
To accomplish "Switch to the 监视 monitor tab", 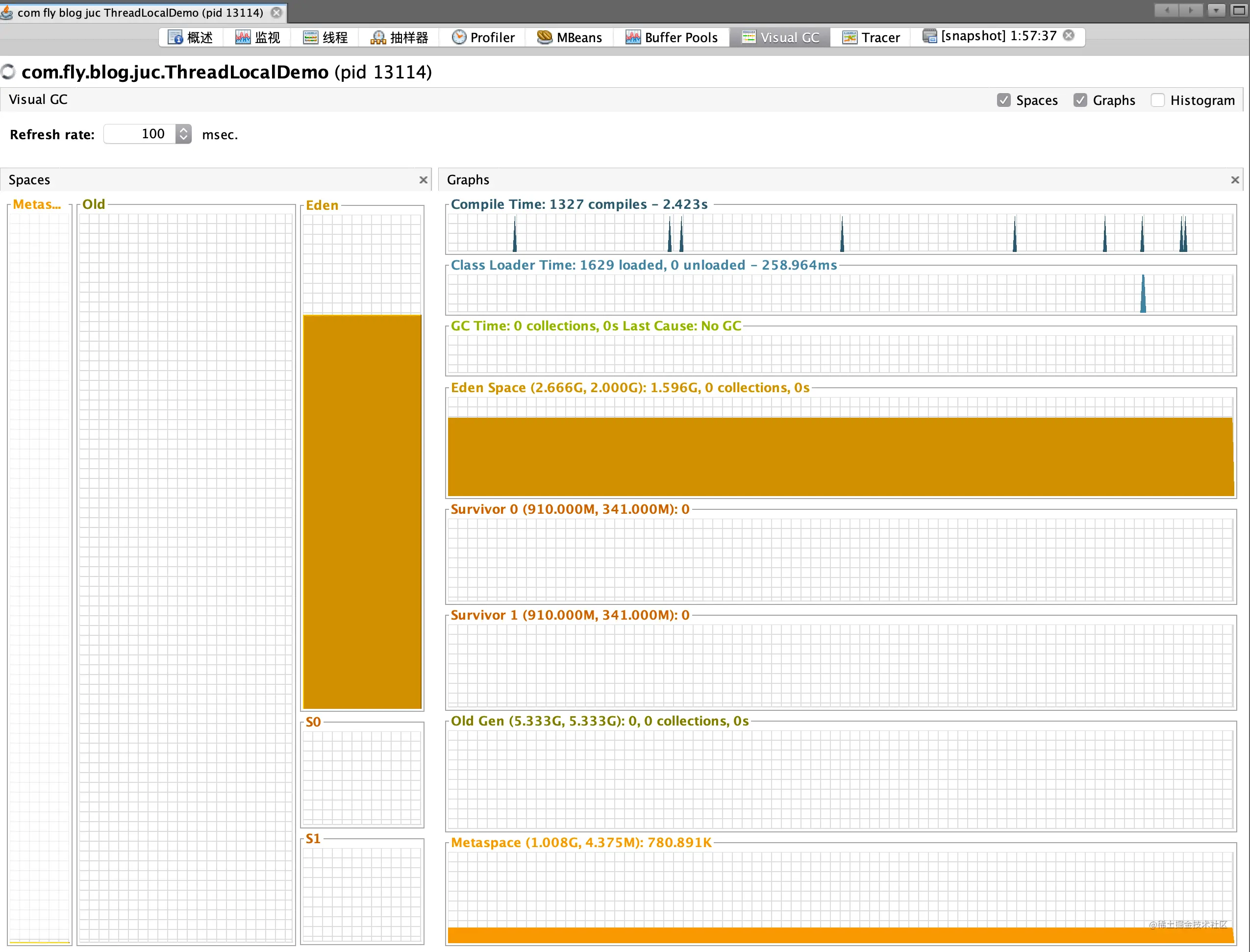I will [x=258, y=37].
